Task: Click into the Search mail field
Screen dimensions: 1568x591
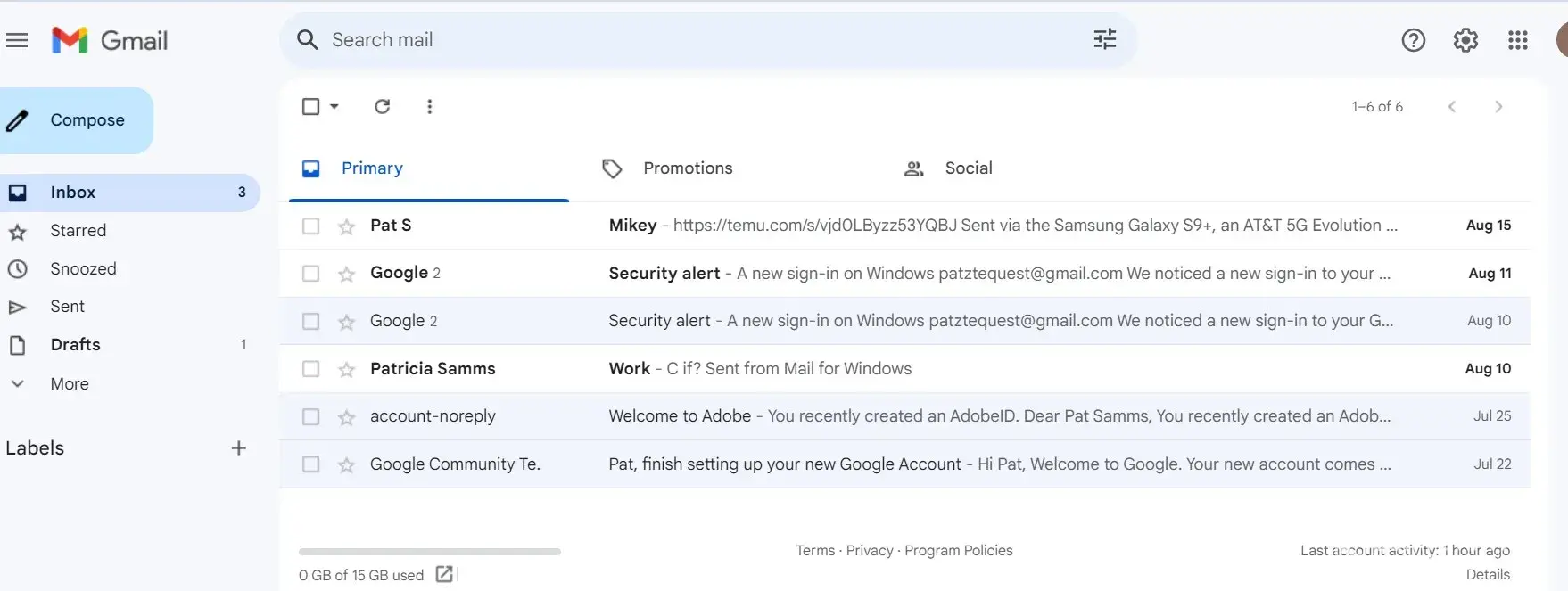Action: (x=696, y=40)
